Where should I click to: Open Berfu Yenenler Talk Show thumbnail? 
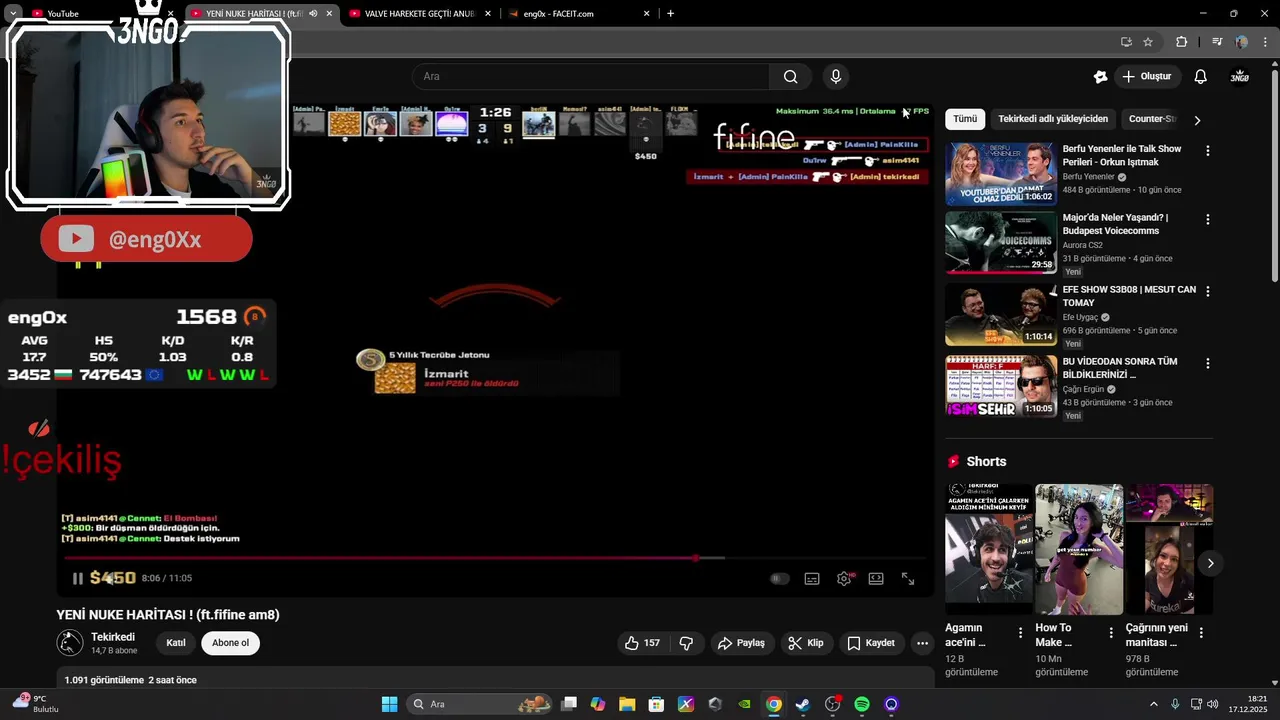click(1001, 174)
